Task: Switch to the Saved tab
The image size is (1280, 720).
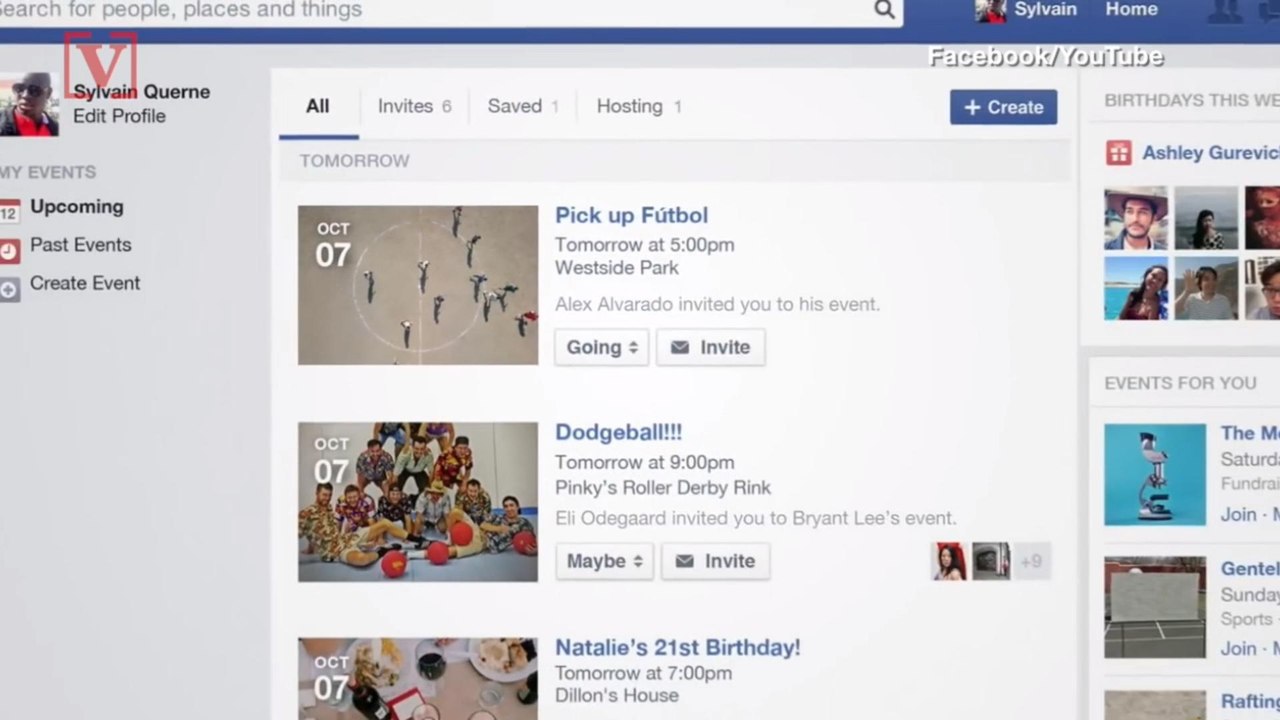Action: (523, 106)
